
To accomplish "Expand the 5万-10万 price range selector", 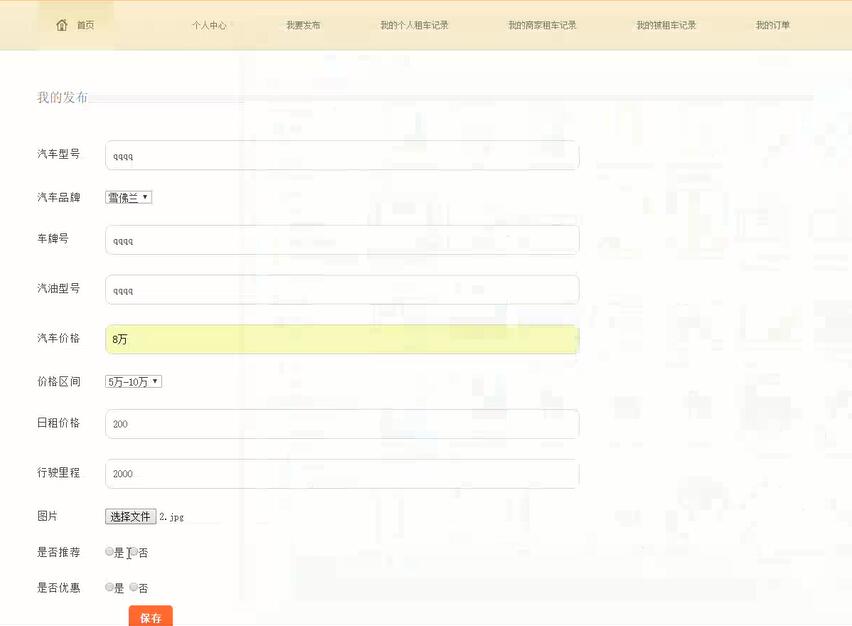I will pos(131,381).
